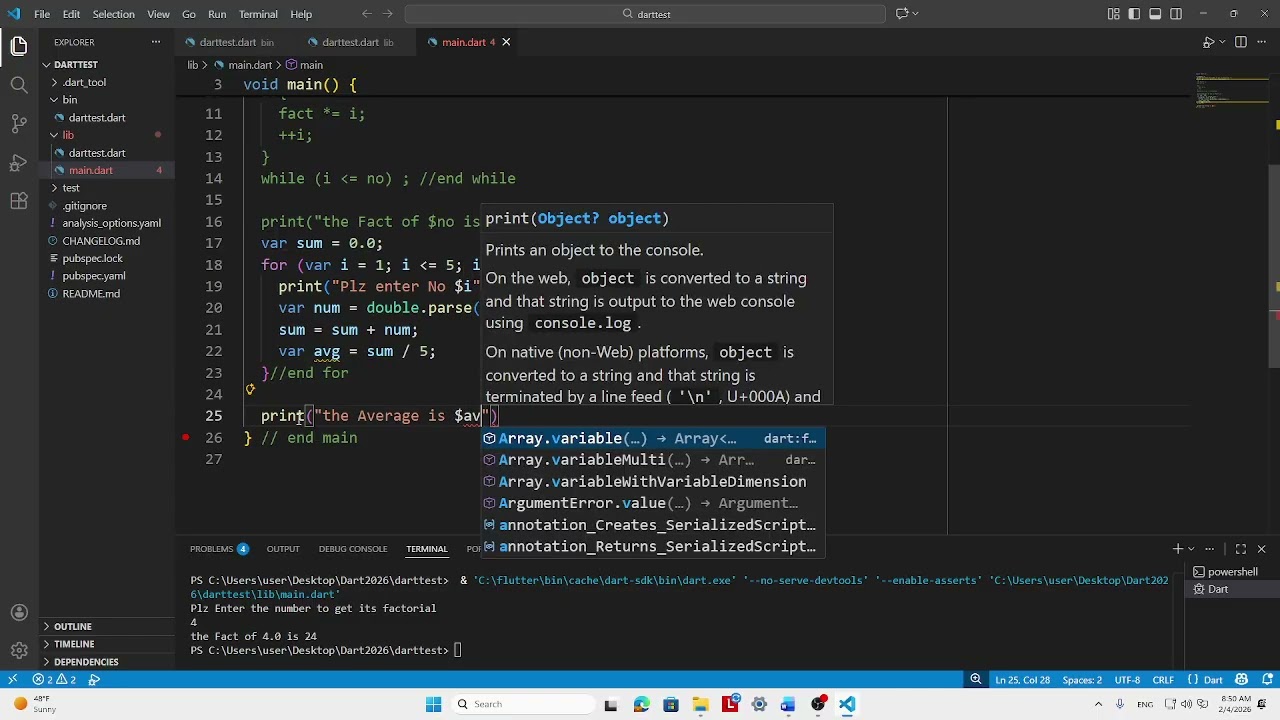Open terminal panel more actions ellipsis
Image resolution: width=1280 pixels, height=720 pixels.
pos(1210,549)
